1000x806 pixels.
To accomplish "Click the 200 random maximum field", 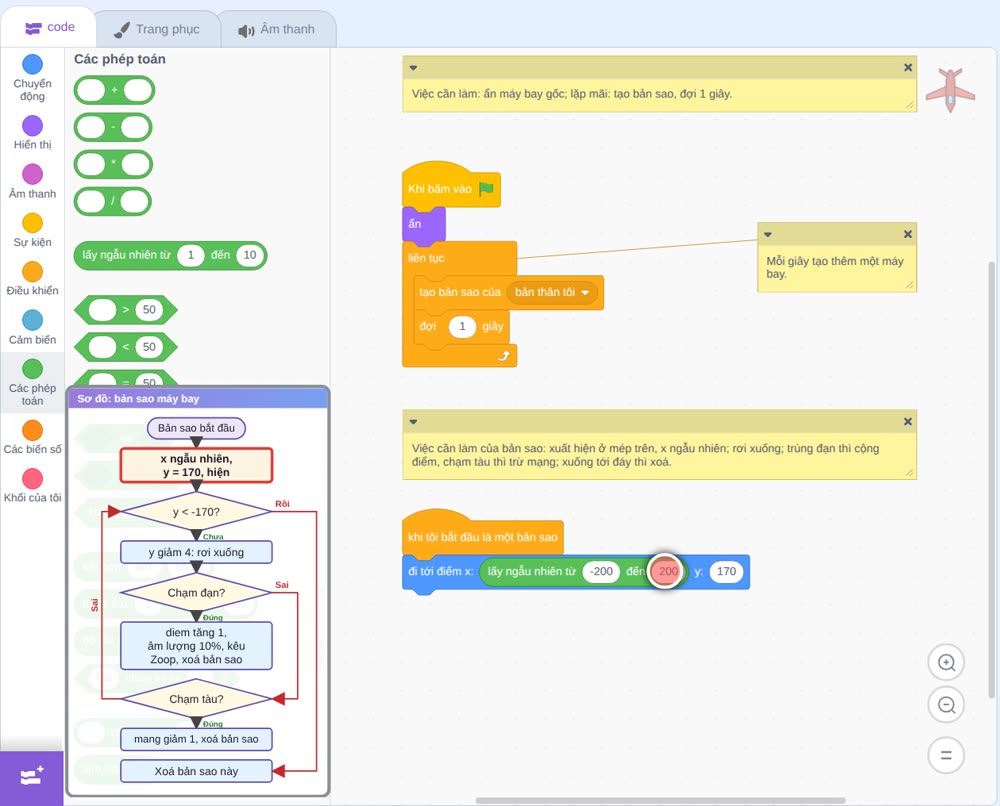I will 668,571.
